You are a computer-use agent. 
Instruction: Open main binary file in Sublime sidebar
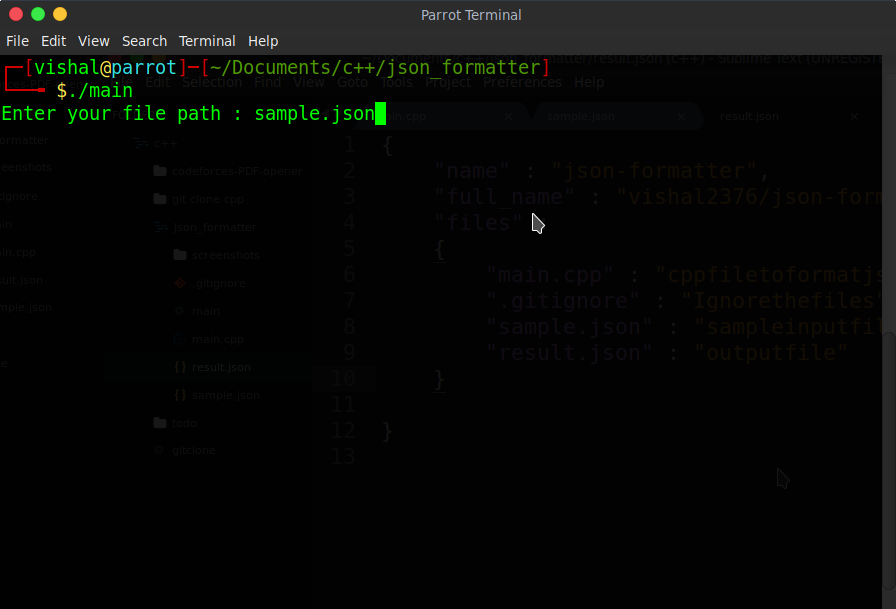[x=206, y=311]
